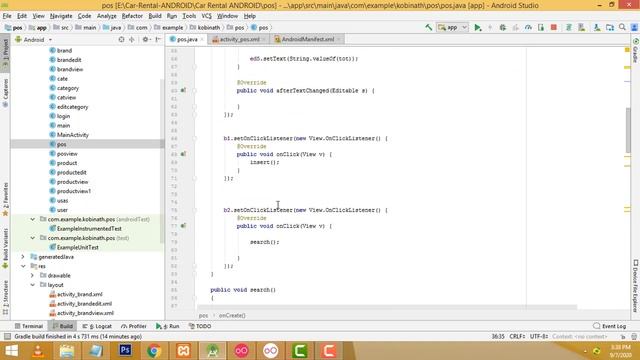Open the Navigate menu
Screen dimensions: 640x360
pyautogui.click(x=61, y=16)
